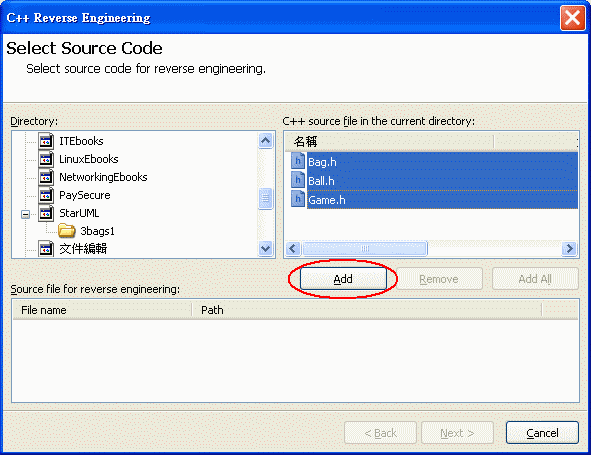Click the file list scroll left arrow
Viewport: 591px width, 455px height.
[x=293, y=248]
